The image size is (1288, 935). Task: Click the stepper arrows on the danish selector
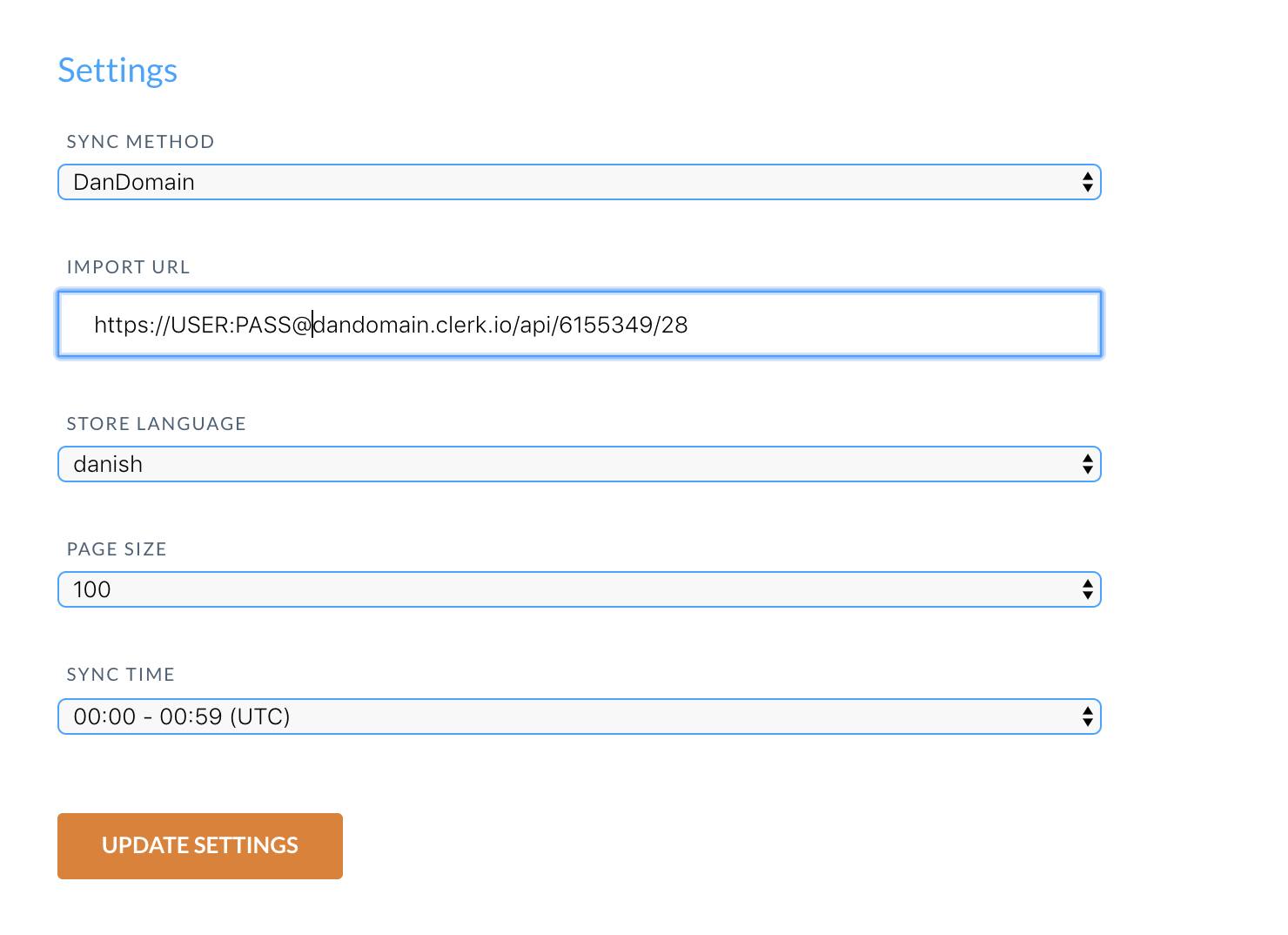click(1087, 464)
